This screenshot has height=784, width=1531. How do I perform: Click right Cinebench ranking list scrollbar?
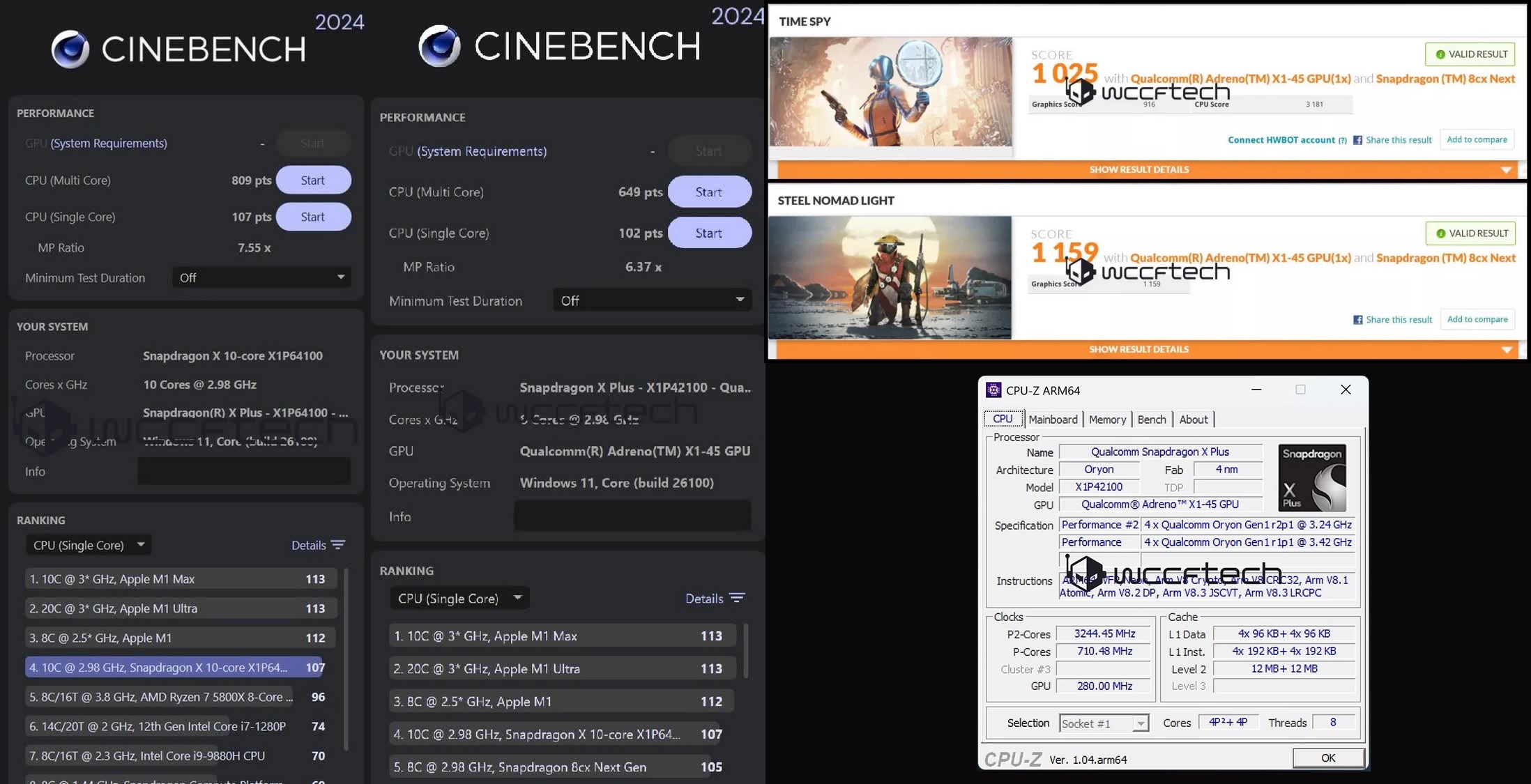[746, 650]
